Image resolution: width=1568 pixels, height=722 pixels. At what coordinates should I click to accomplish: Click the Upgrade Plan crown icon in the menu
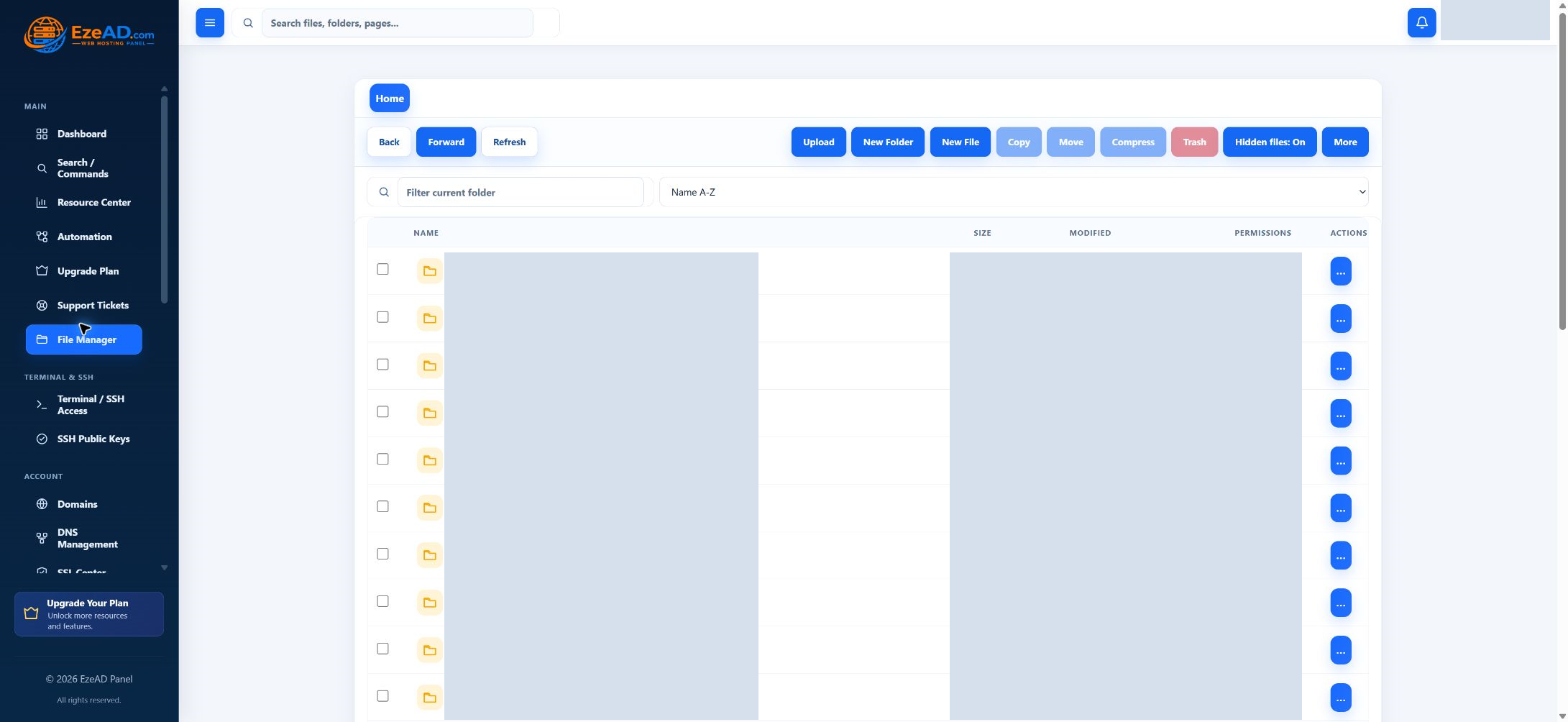point(42,271)
